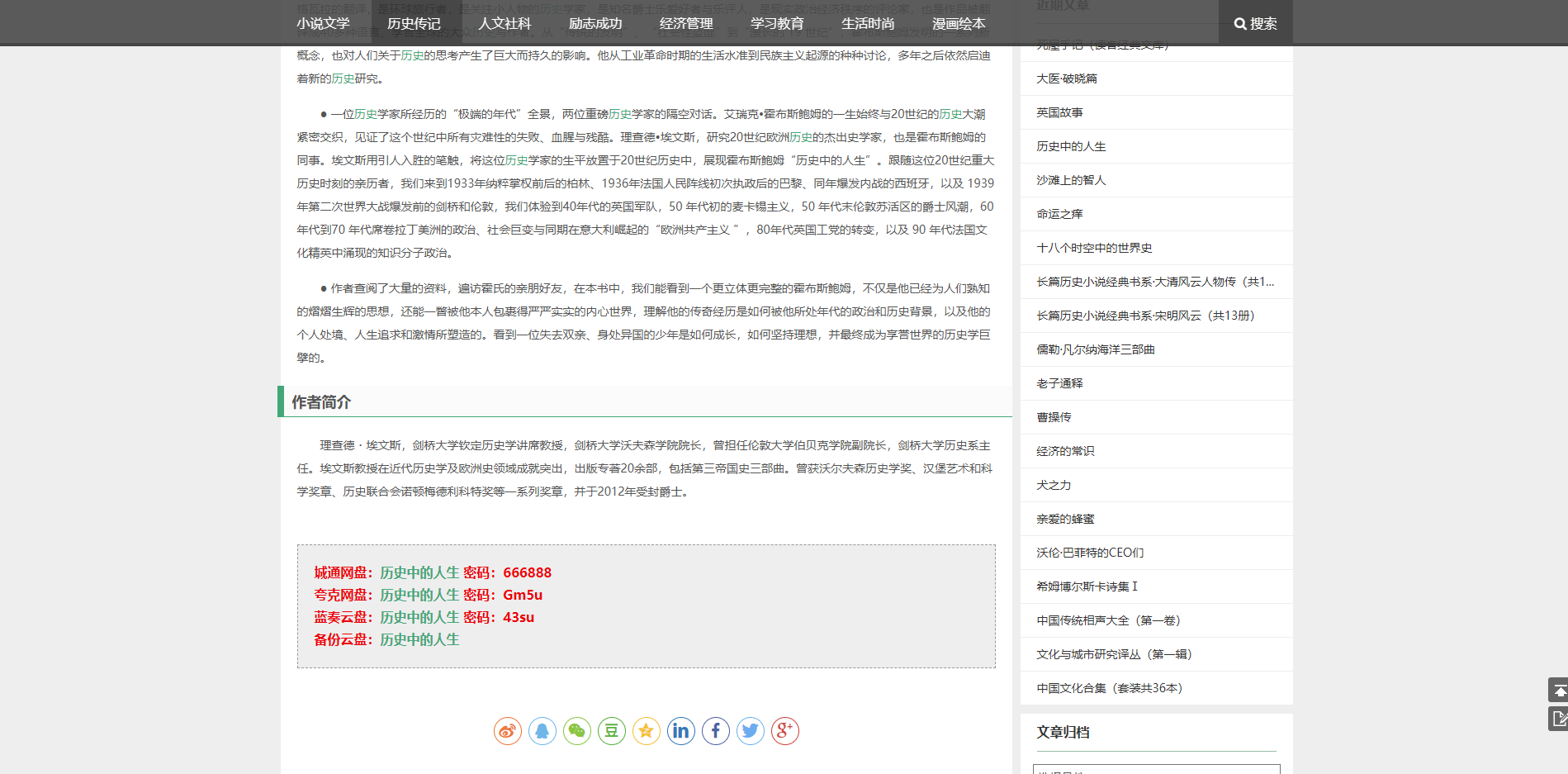Share to Douban using the green 豆 icon
Viewport: 1568px width, 774px height.
(x=612, y=731)
